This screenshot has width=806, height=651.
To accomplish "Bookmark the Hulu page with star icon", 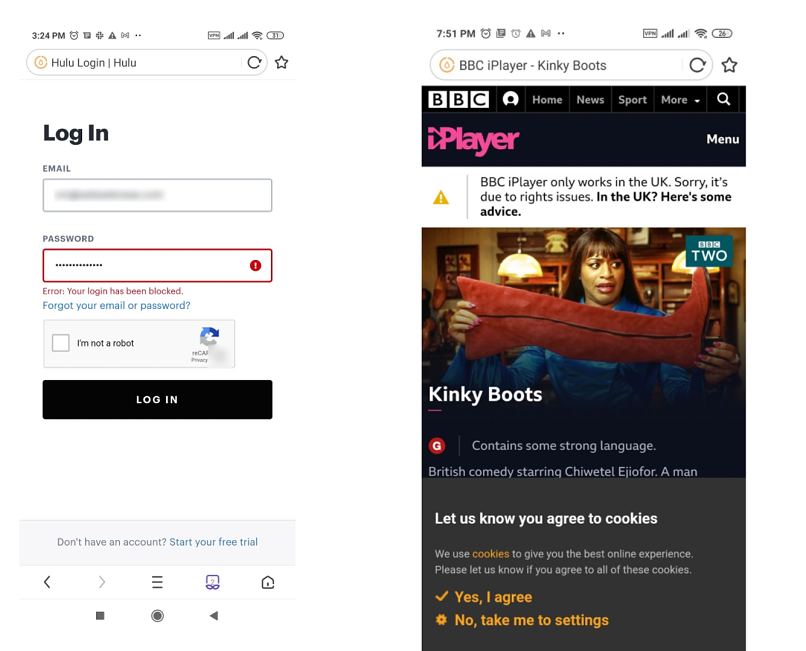I will tap(281, 63).
